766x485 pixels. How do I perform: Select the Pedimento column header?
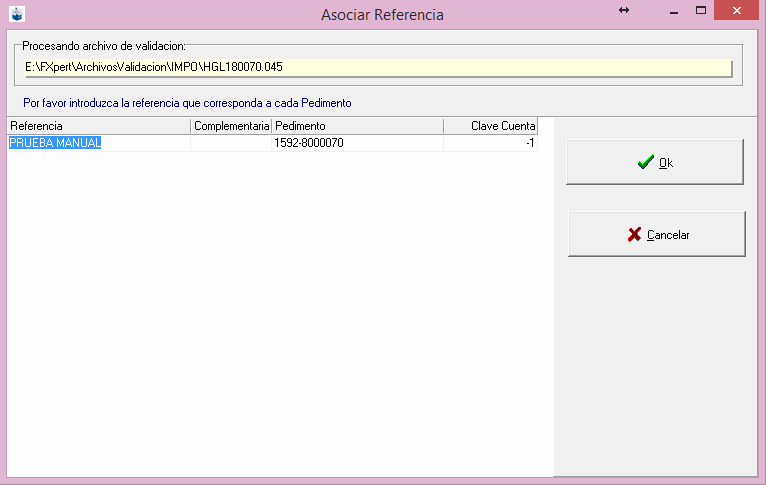point(357,126)
